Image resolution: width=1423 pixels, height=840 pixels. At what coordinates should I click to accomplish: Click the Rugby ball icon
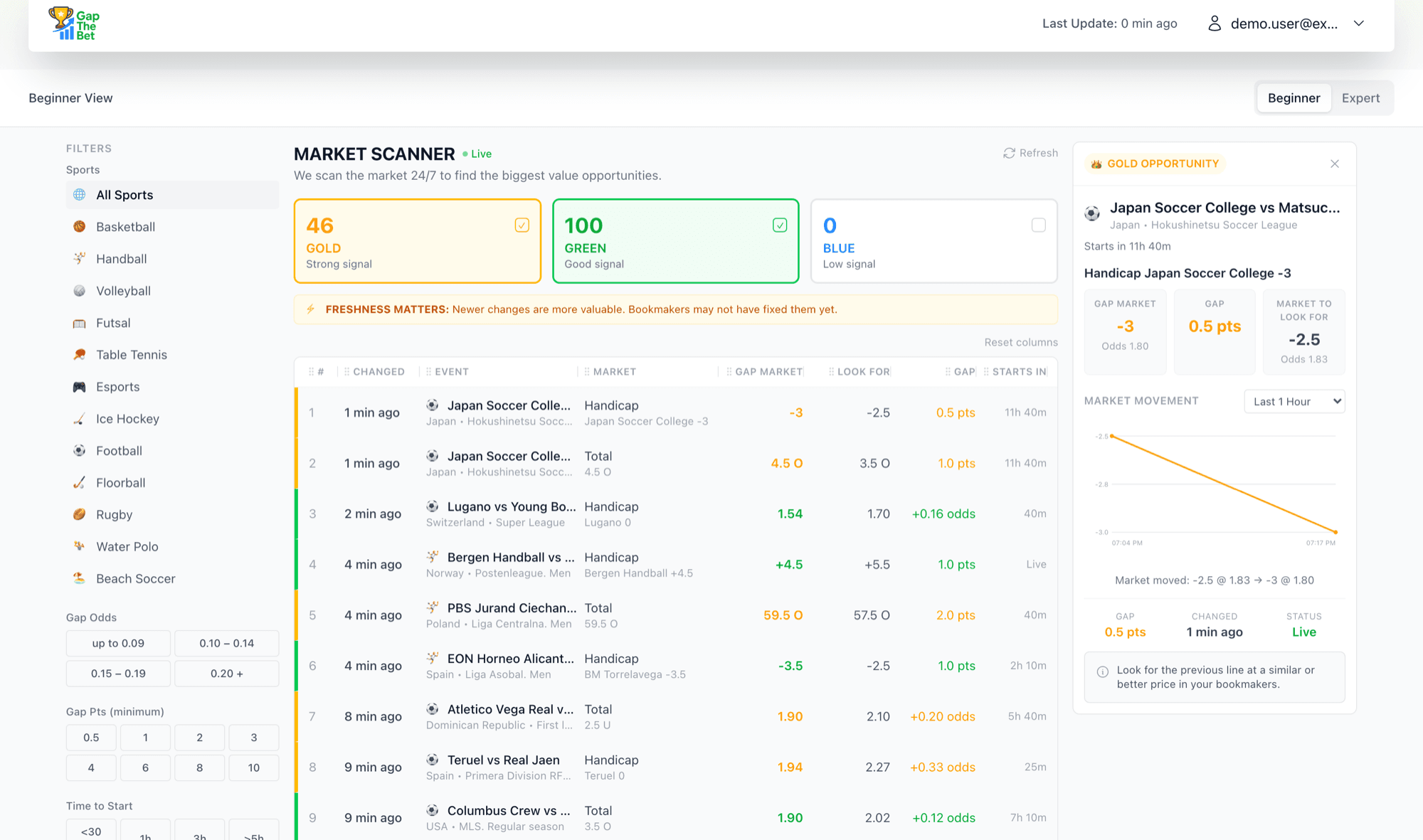click(80, 515)
